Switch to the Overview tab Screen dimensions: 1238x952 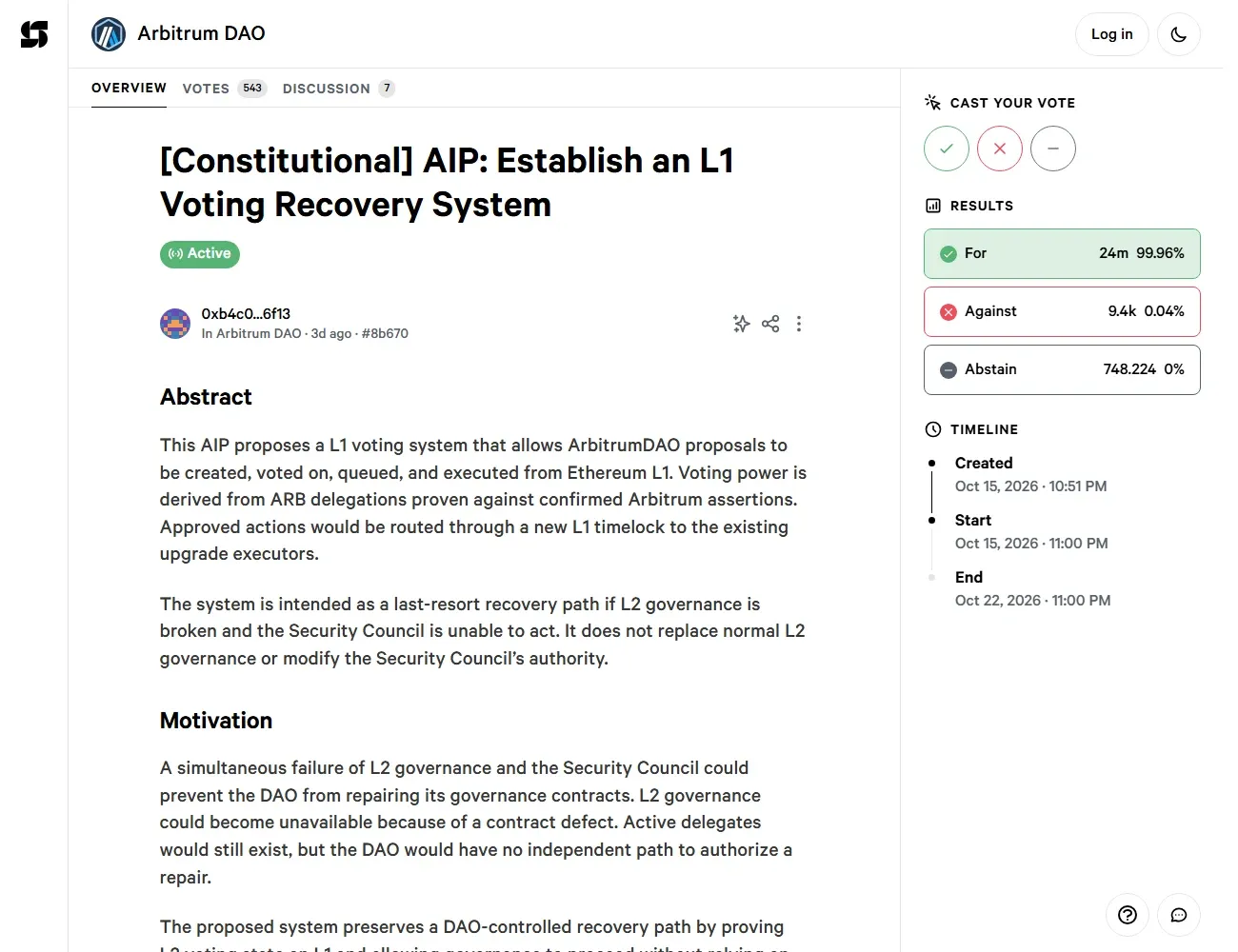point(129,88)
